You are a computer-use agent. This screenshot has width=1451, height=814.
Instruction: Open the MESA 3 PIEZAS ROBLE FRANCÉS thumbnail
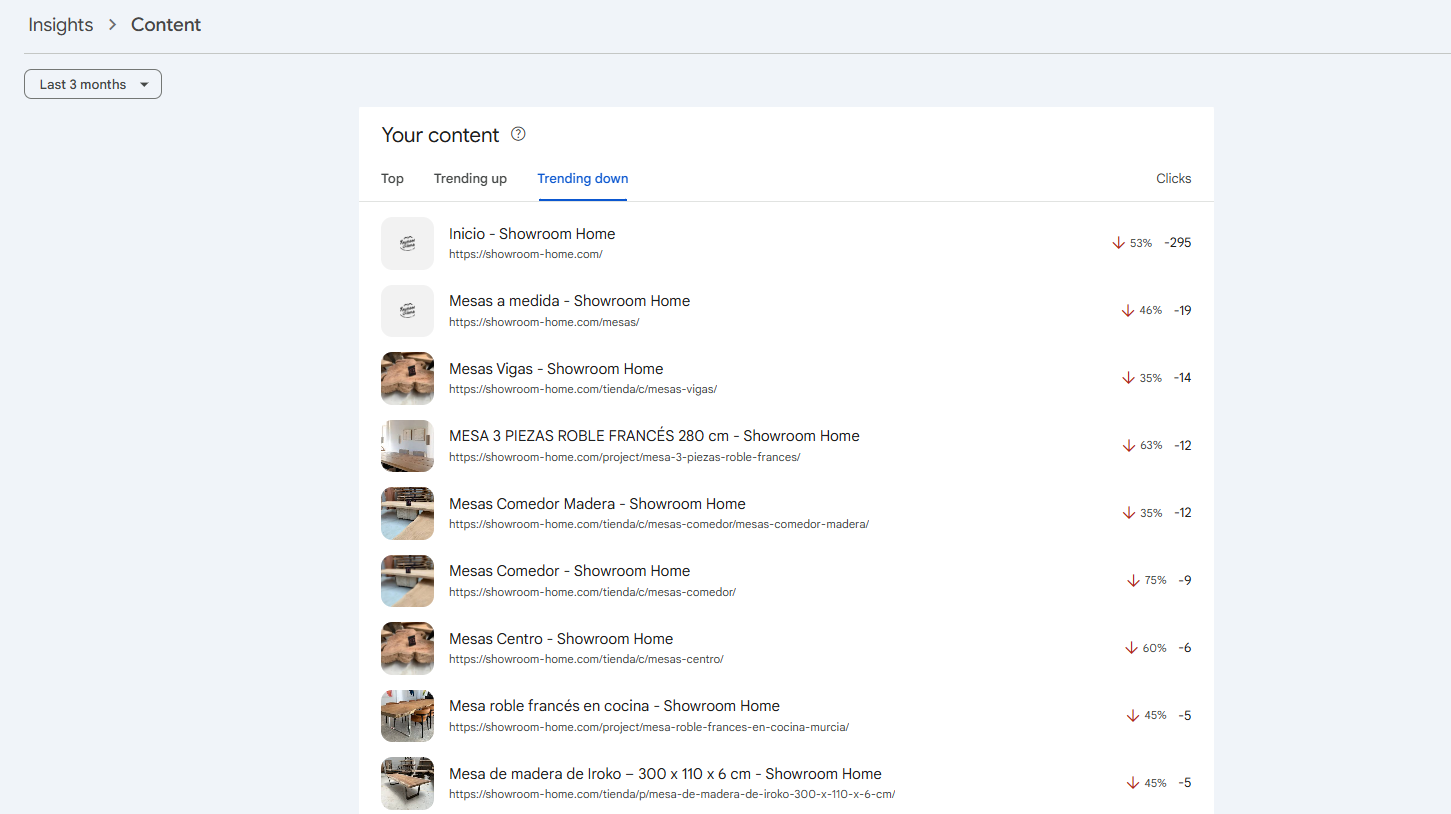[x=407, y=446]
